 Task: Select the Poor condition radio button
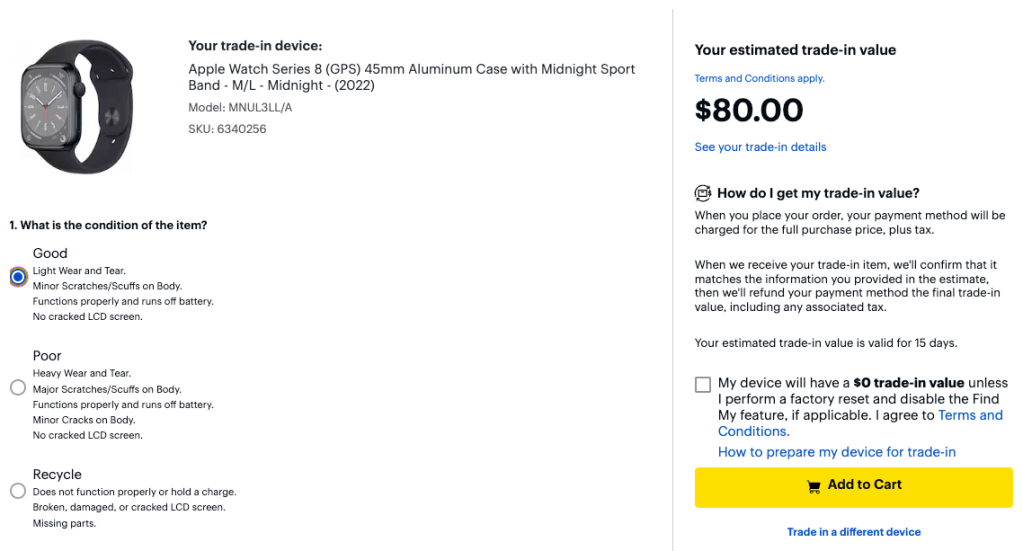18,387
